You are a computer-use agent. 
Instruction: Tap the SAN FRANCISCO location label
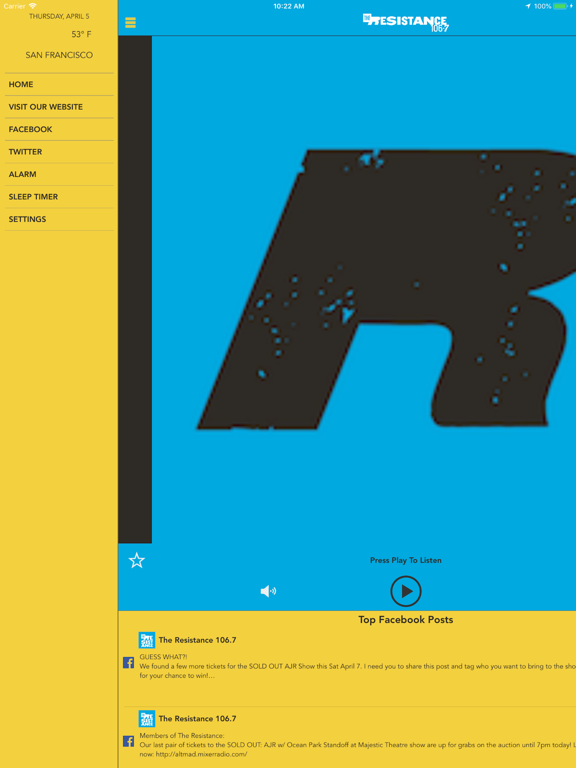pos(59,55)
